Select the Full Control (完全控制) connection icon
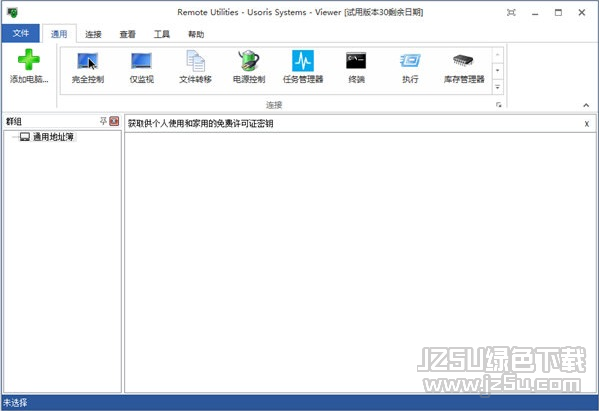Image resolution: width=599 pixels, height=411 pixels. point(88,61)
